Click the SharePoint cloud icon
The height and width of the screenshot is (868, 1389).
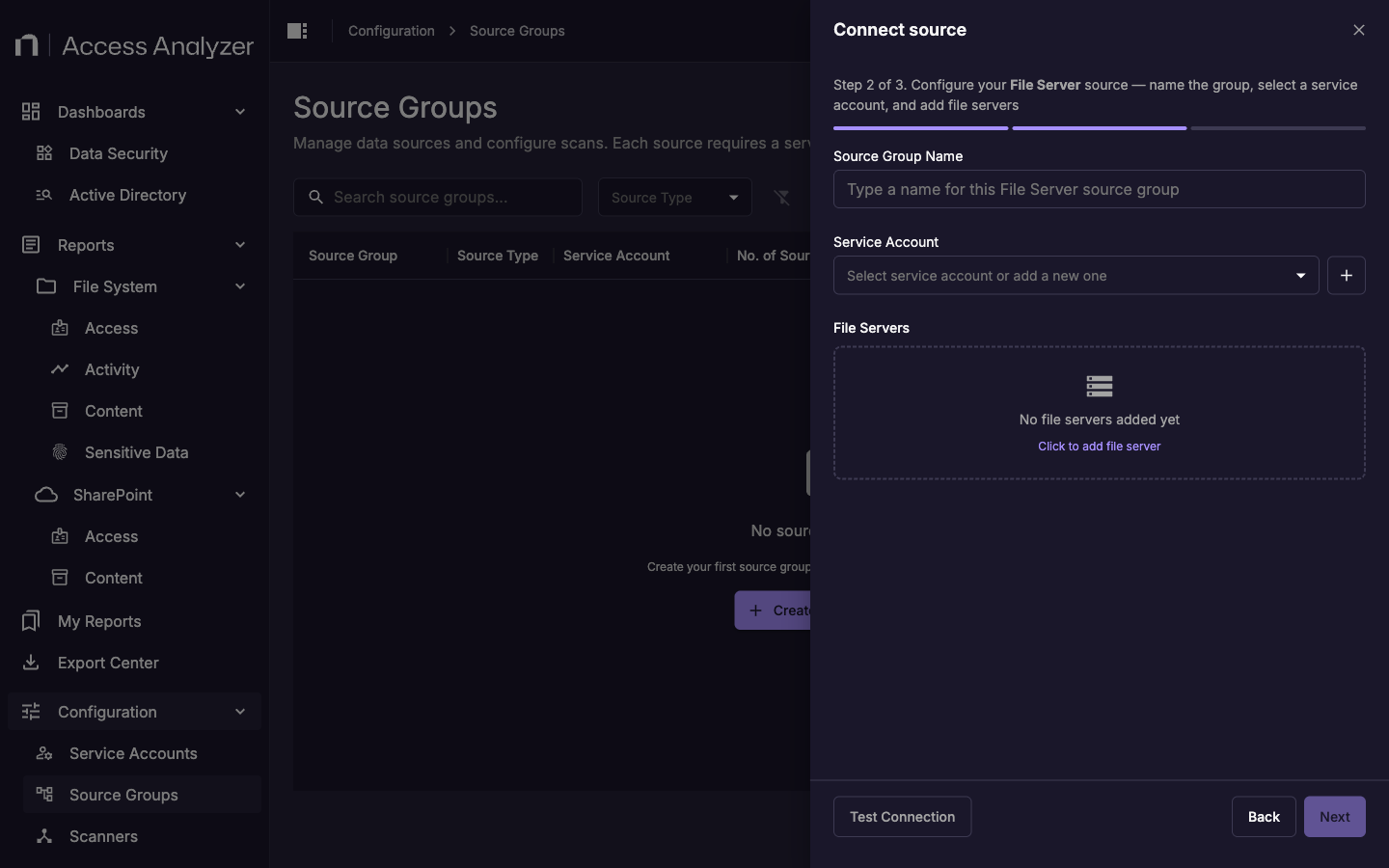click(44, 495)
